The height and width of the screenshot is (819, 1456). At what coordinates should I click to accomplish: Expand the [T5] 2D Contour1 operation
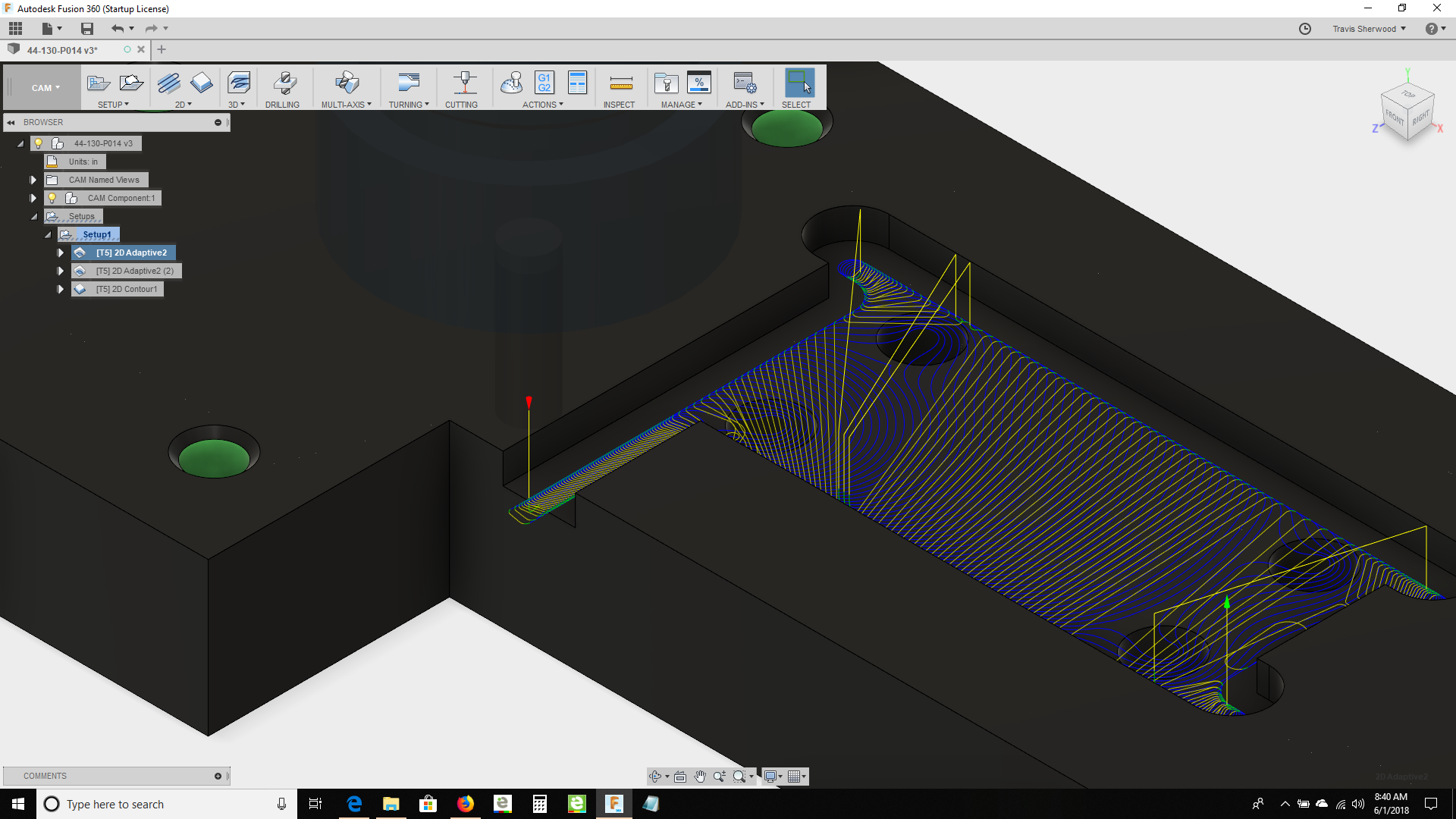61,289
